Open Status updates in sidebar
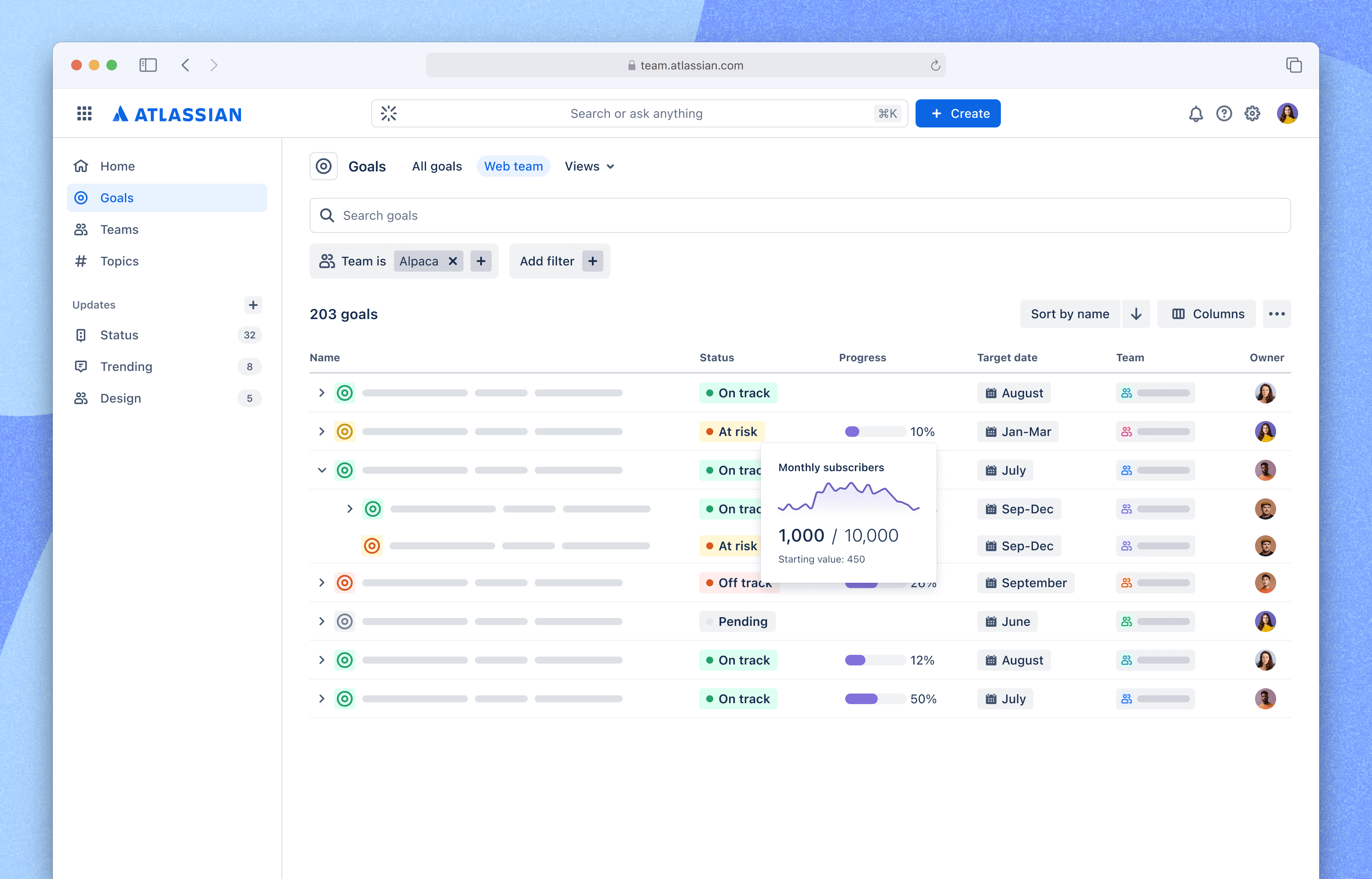 tap(167, 335)
